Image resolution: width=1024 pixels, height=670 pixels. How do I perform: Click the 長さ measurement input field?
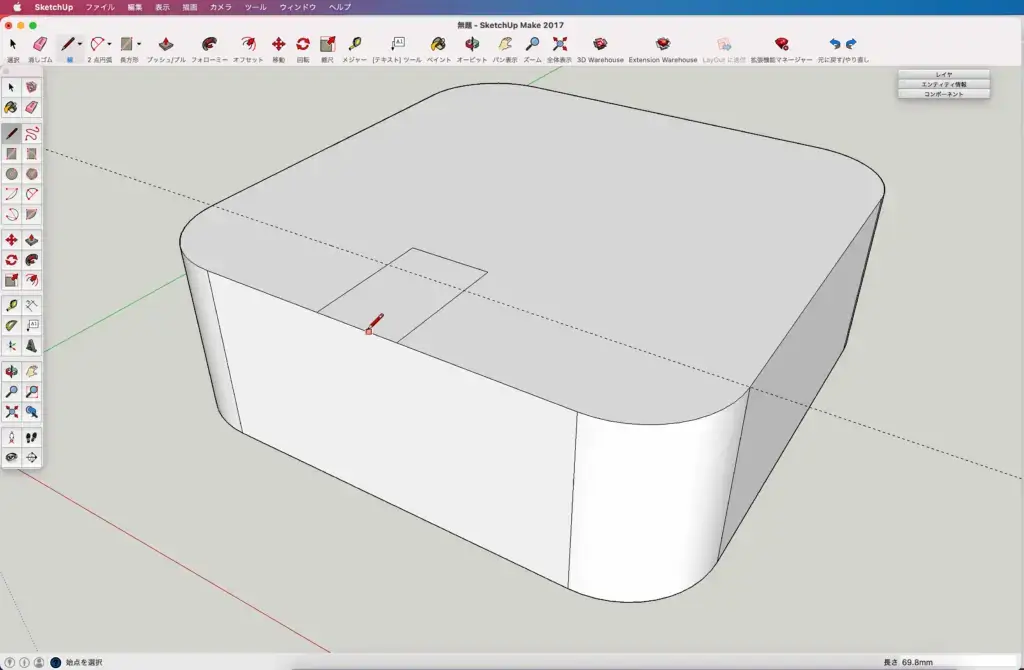(958, 662)
